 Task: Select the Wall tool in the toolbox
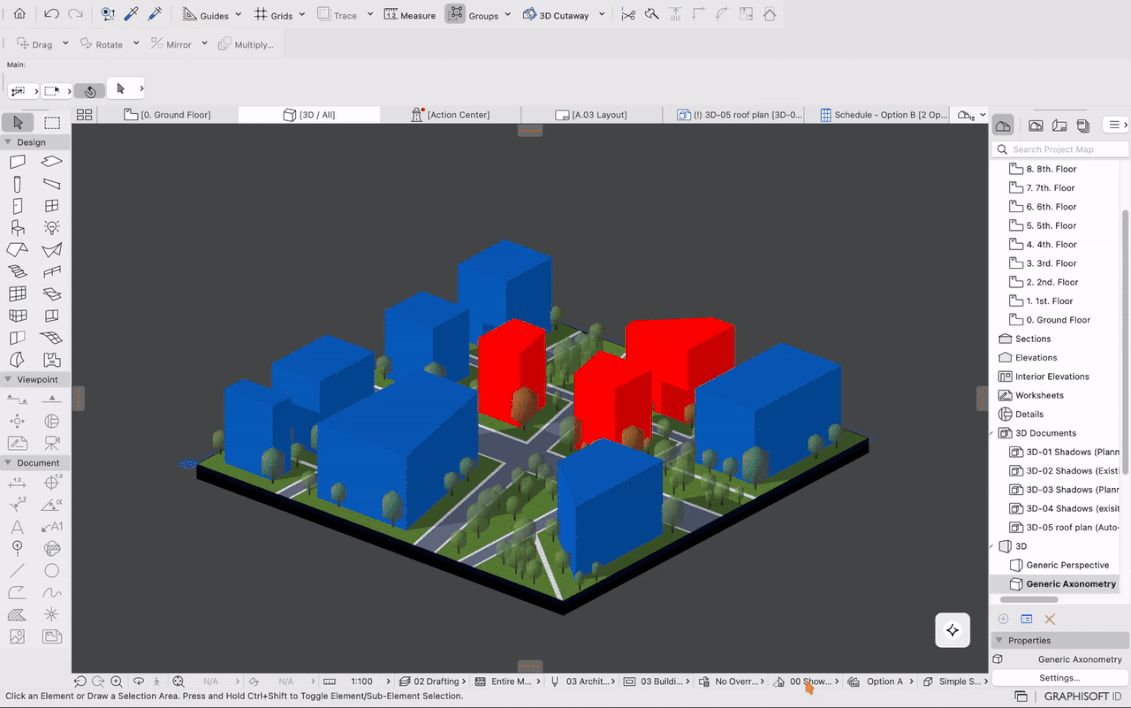17,161
